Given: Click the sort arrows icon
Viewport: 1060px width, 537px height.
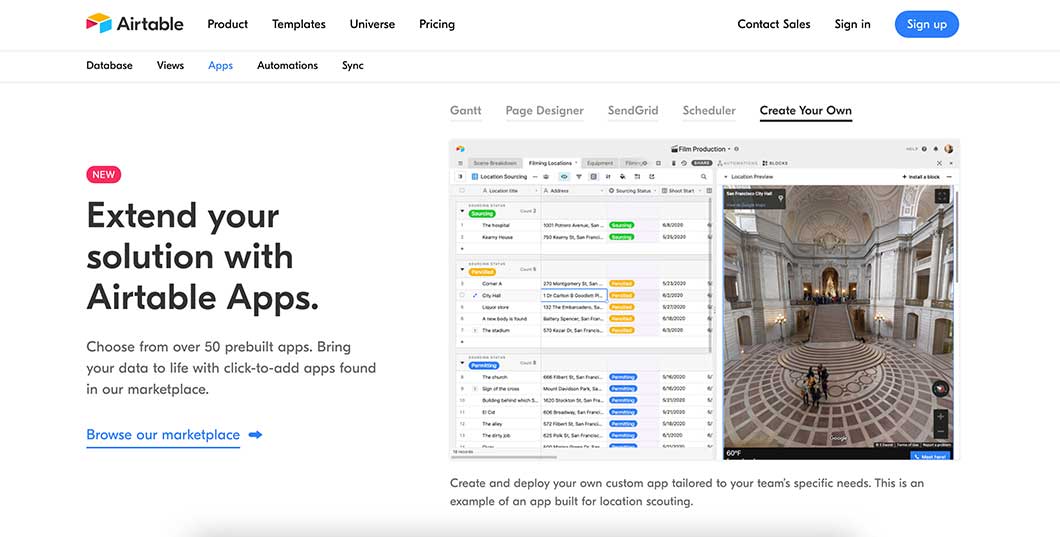Looking at the screenshot, I should click(x=608, y=177).
